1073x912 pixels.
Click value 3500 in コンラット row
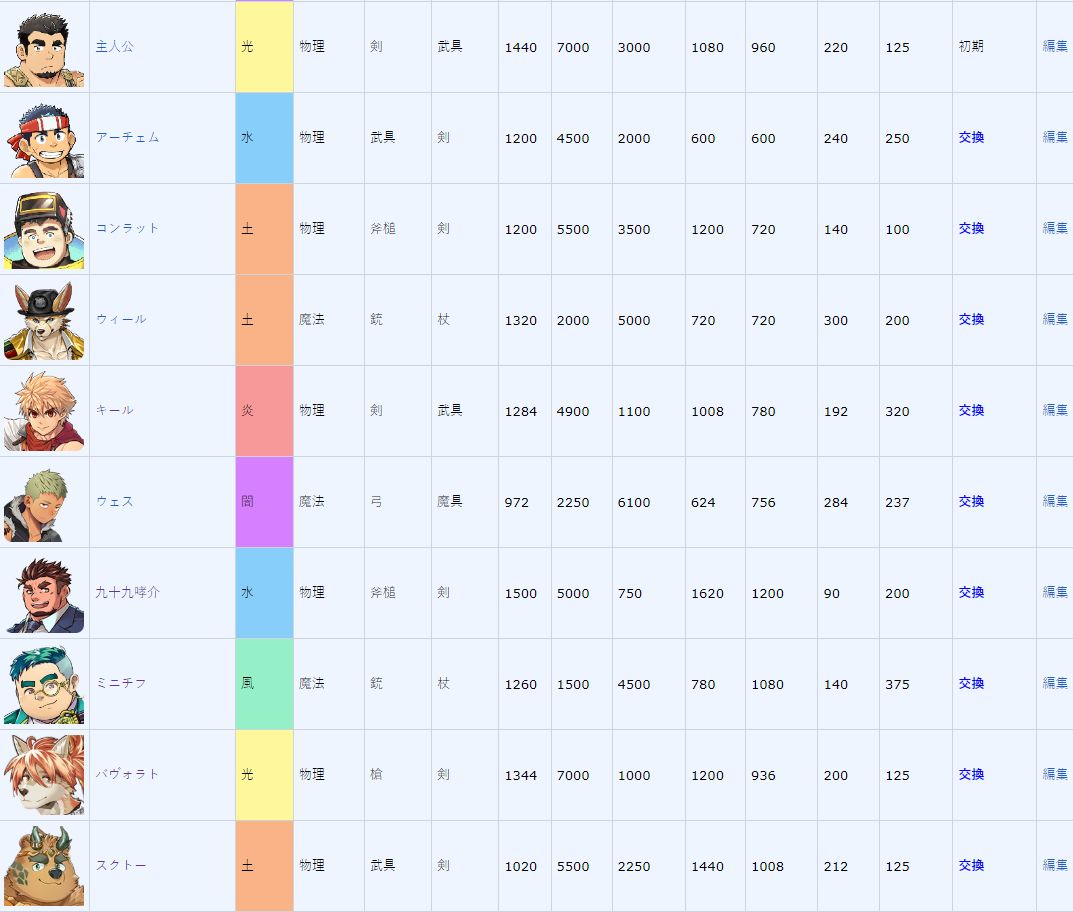click(634, 230)
